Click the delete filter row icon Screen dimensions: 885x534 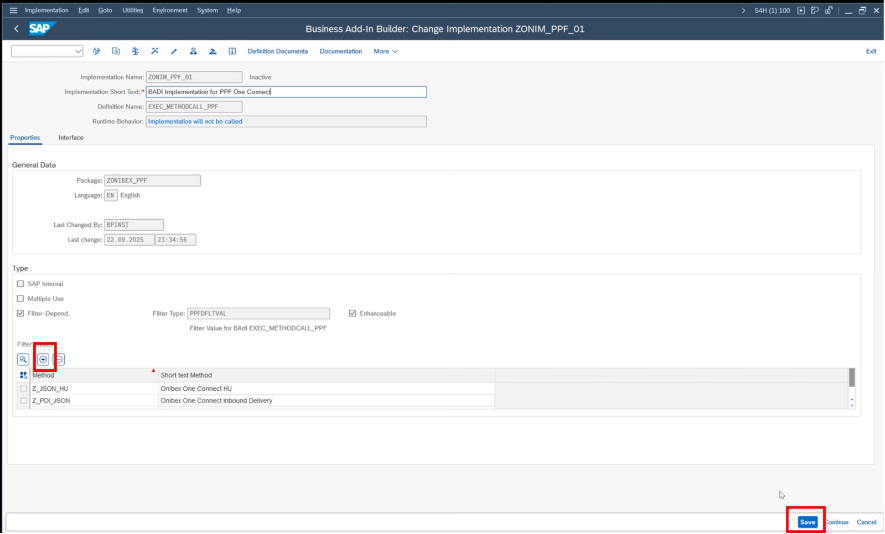tap(60, 358)
